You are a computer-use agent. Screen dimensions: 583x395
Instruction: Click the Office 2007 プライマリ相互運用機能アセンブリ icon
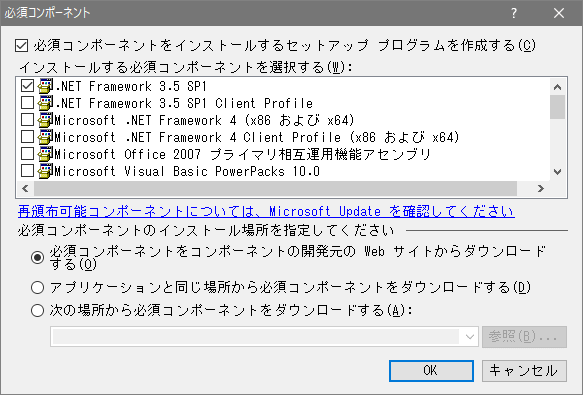pos(45,154)
